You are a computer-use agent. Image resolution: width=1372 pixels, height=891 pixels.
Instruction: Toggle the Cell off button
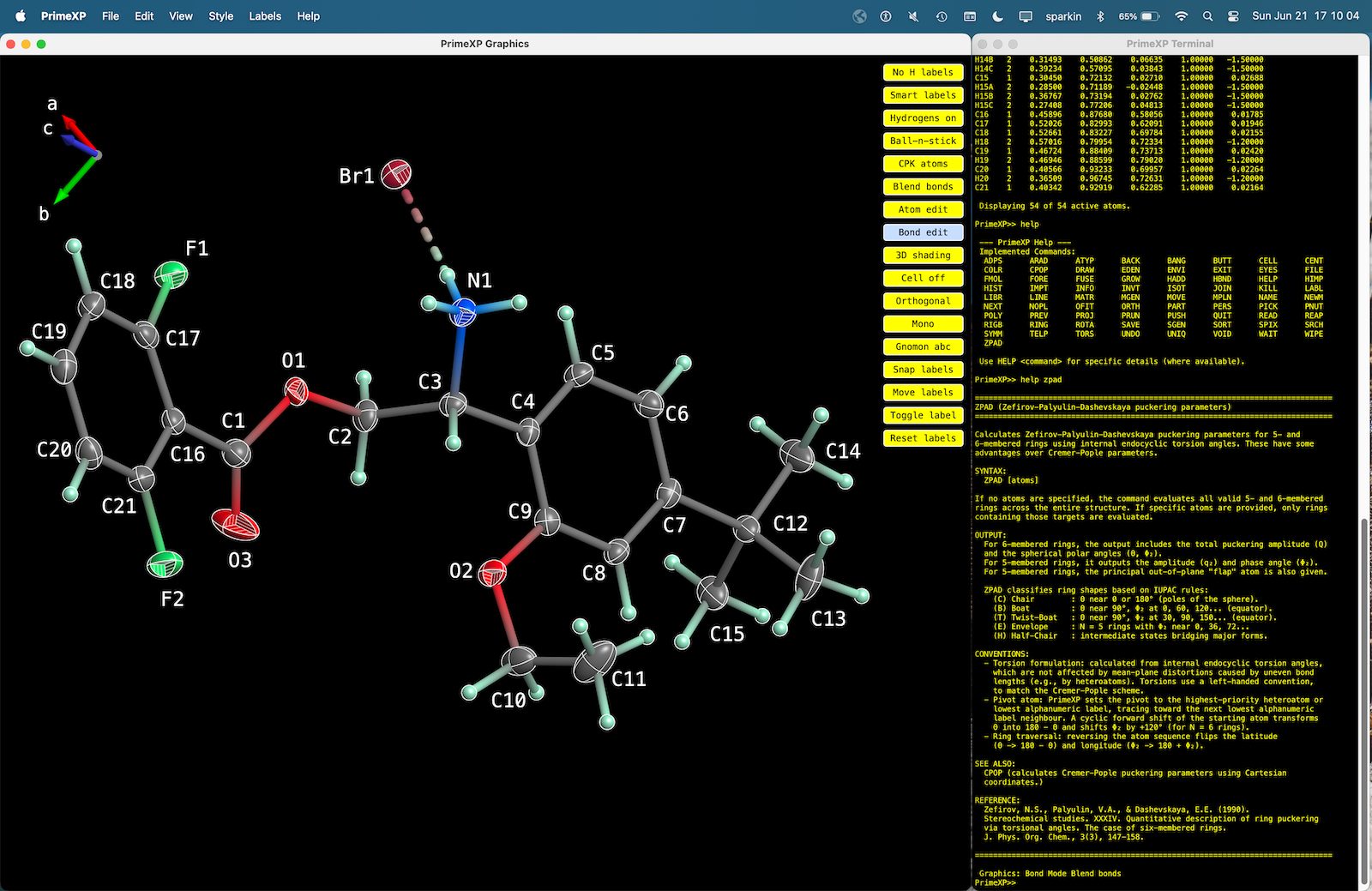click(923, 278)
